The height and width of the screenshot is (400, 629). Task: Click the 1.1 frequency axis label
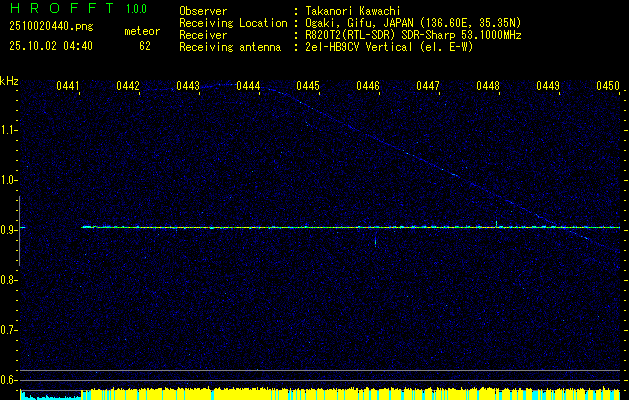9,130
